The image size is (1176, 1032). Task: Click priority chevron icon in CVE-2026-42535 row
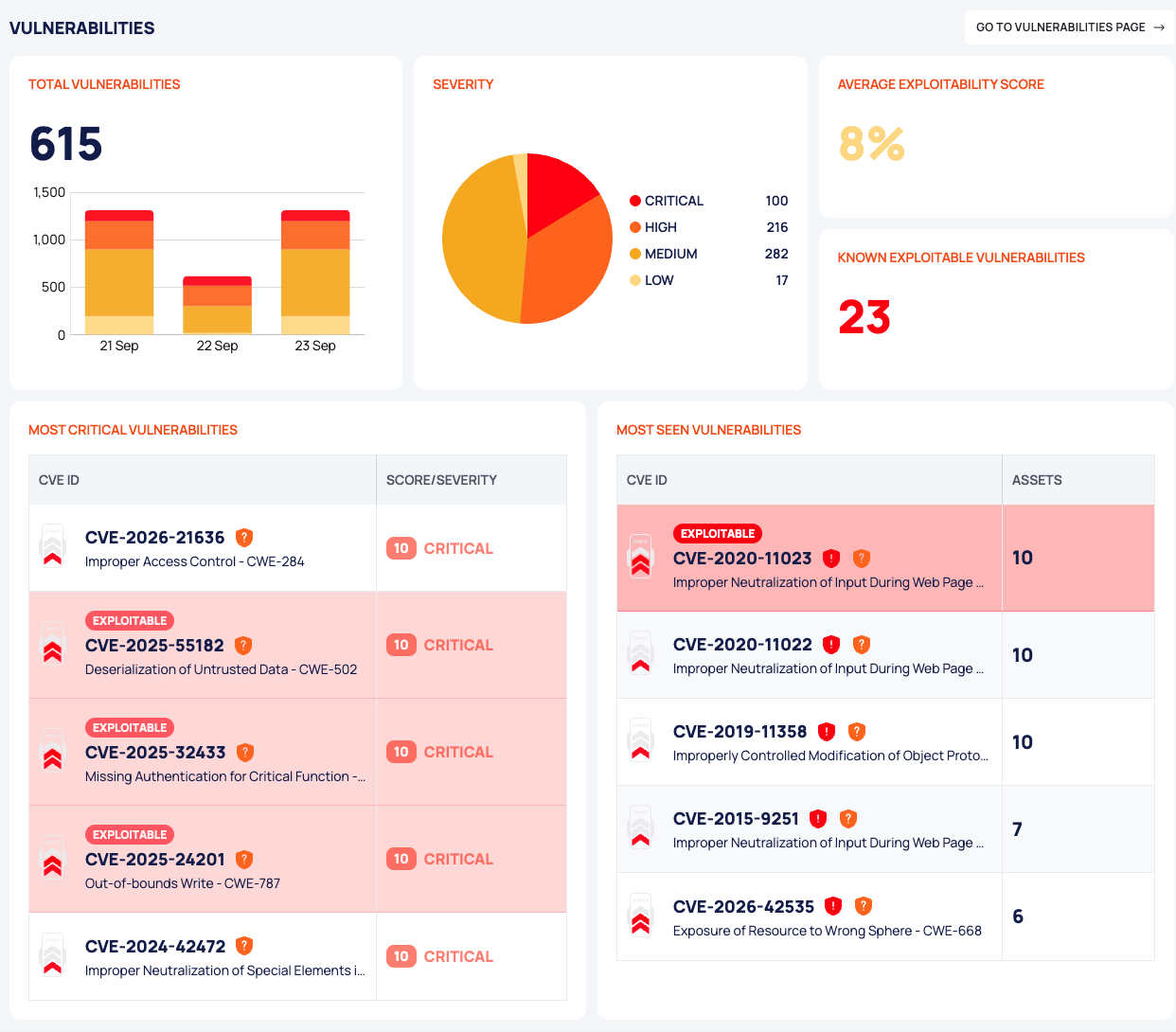pyautogui.click(x=641, y=916)
